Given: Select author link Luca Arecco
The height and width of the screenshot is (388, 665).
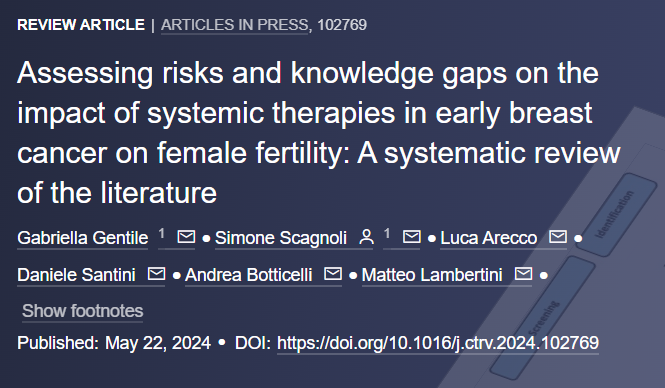Looking at the screenshot, I should 489,238.
